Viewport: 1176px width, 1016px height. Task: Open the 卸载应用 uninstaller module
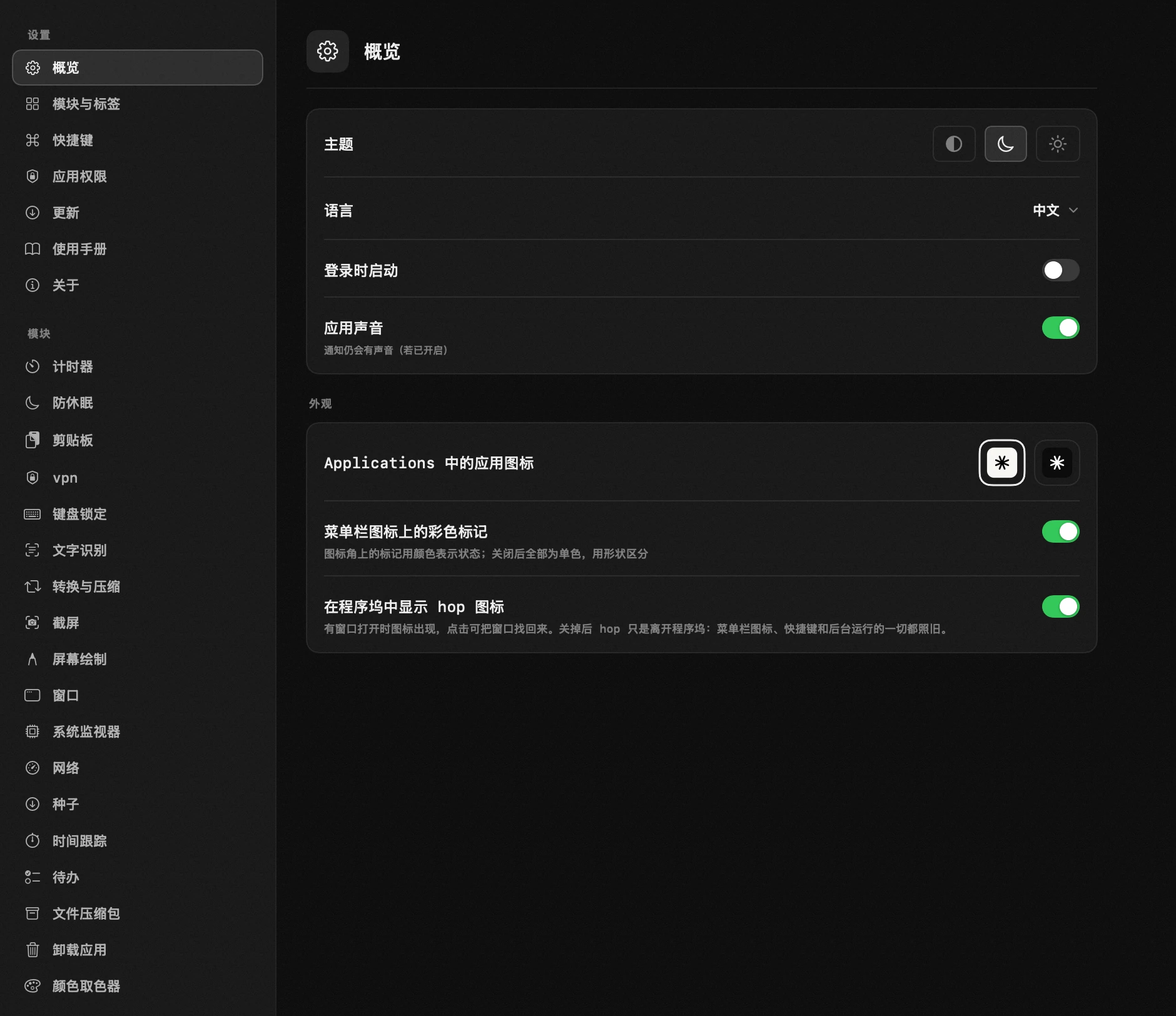click(x=138, y=950)
